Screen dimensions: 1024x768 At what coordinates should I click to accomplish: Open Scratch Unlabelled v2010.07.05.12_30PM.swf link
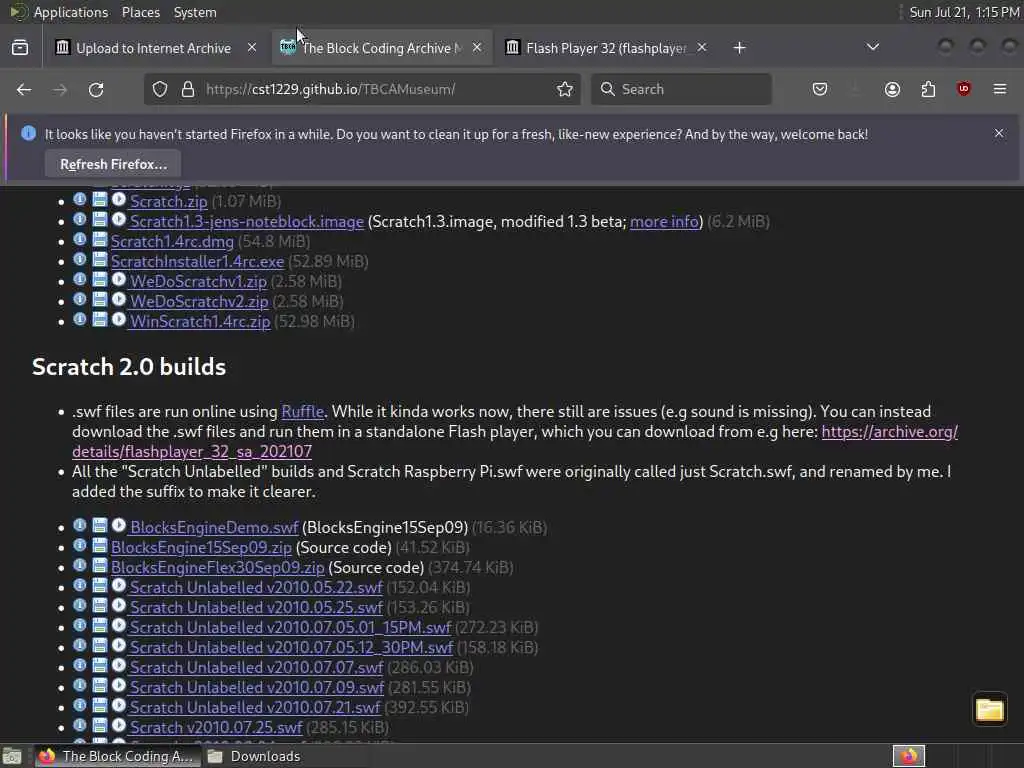point(291,647)
